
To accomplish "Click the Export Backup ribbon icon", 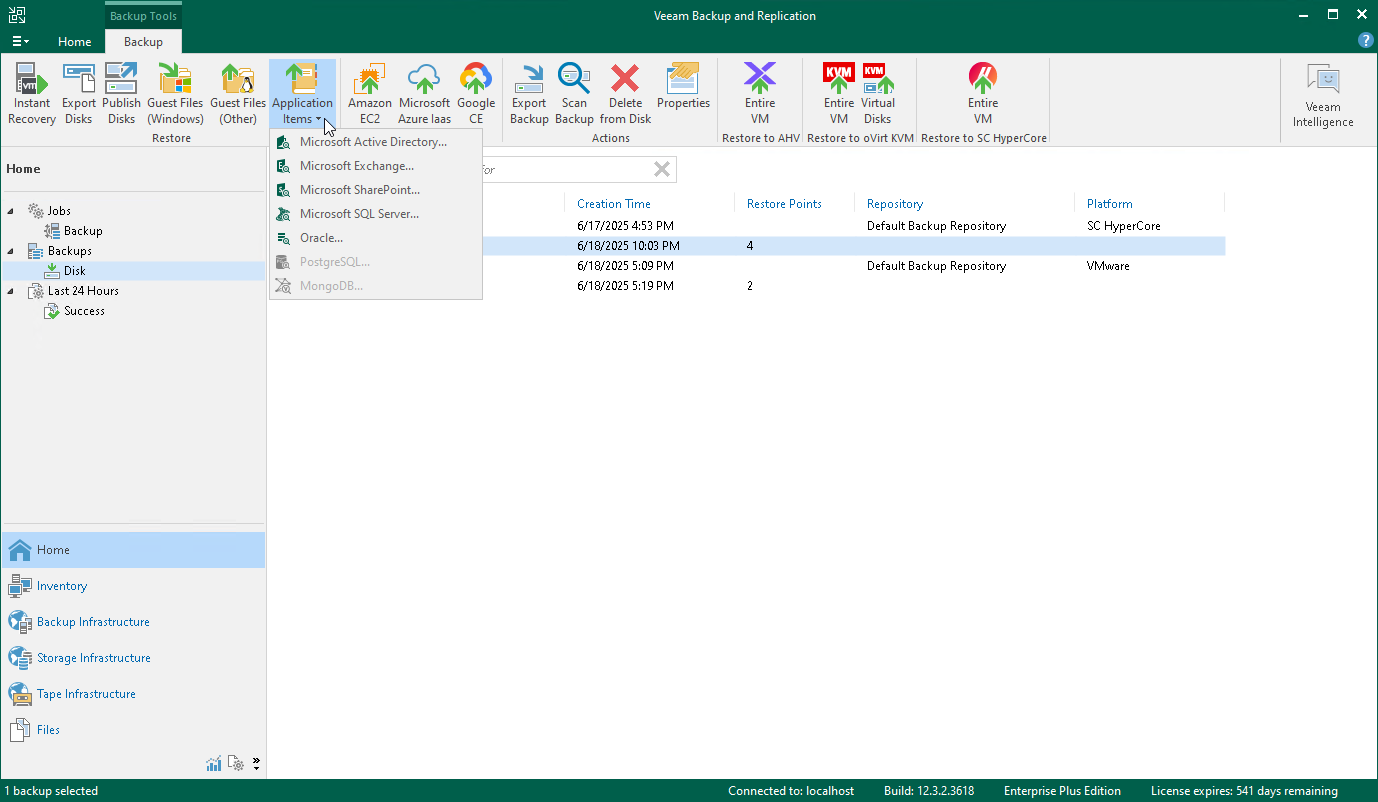I will click(529, 94).
